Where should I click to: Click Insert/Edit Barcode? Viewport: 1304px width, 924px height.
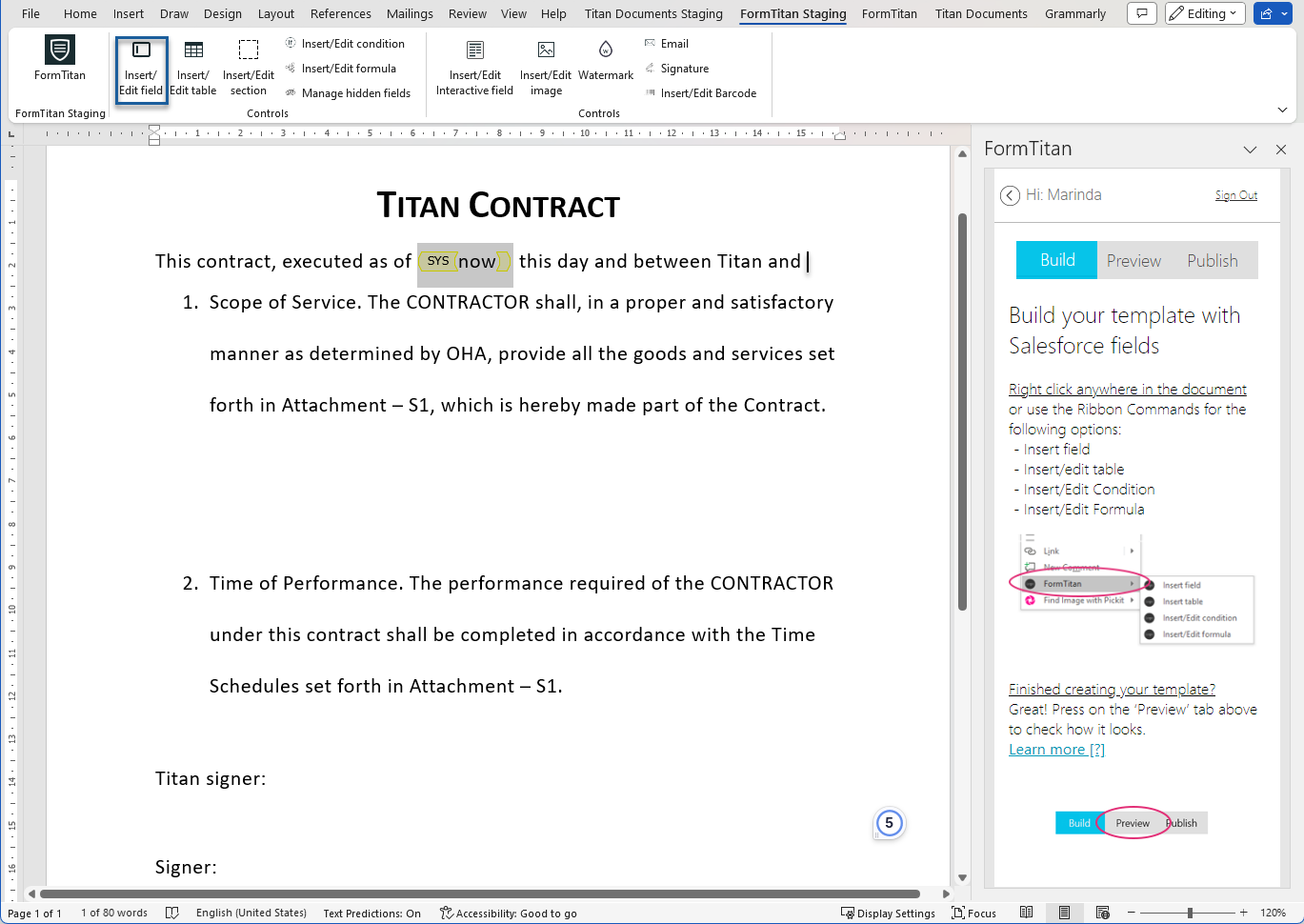(700, 93)
